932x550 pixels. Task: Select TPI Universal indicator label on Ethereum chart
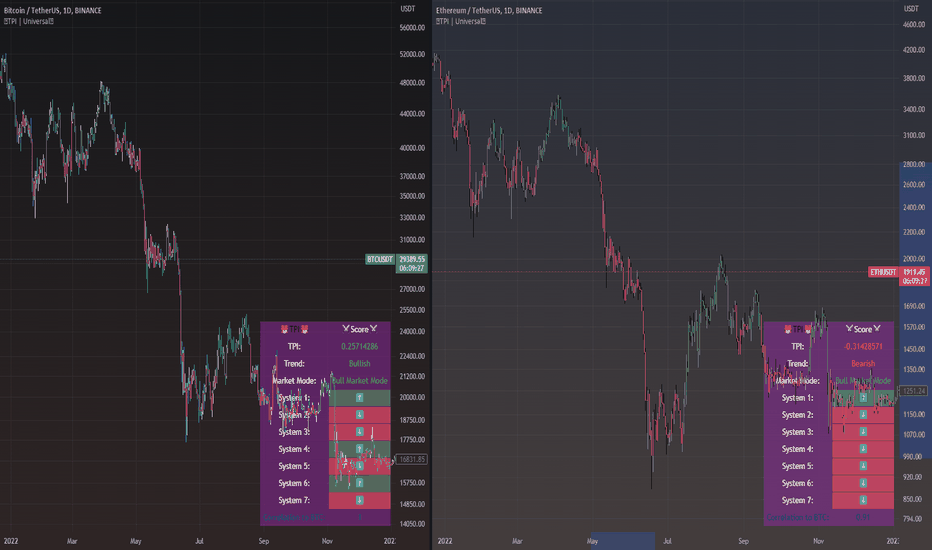(x=461, y=21)
